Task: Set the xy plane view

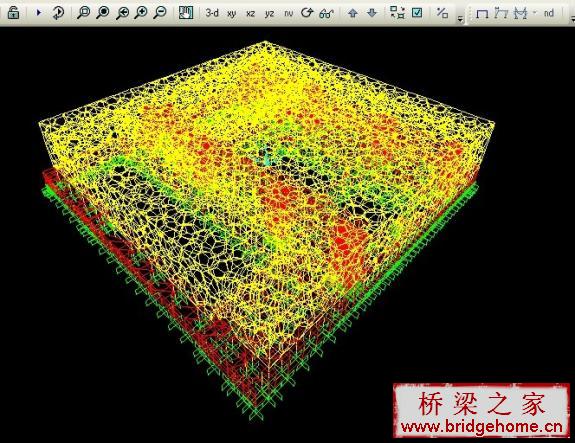Action: tap(231, 14)
